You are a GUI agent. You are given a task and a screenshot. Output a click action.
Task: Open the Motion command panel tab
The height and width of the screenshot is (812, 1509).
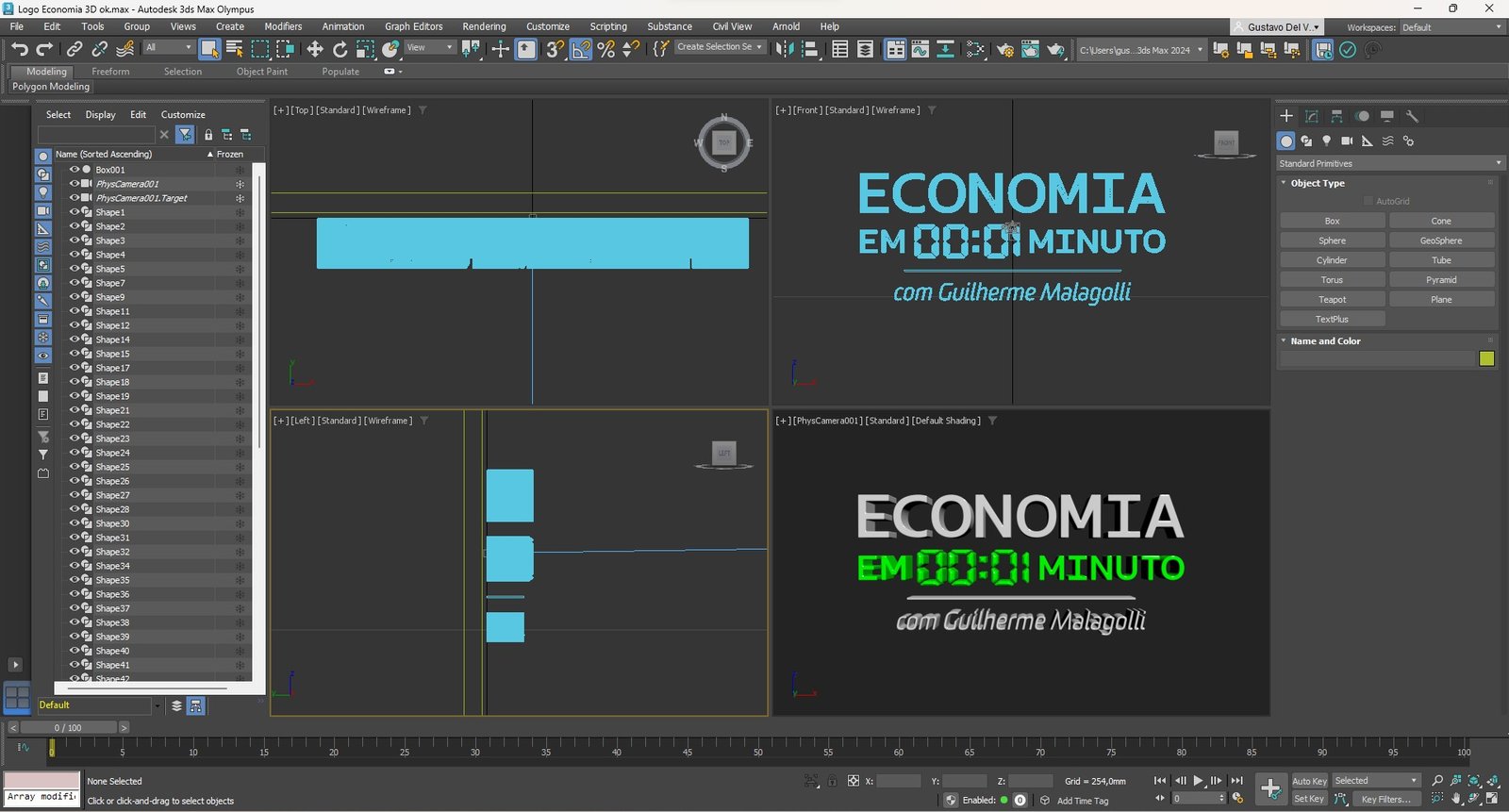(1362, 116)
